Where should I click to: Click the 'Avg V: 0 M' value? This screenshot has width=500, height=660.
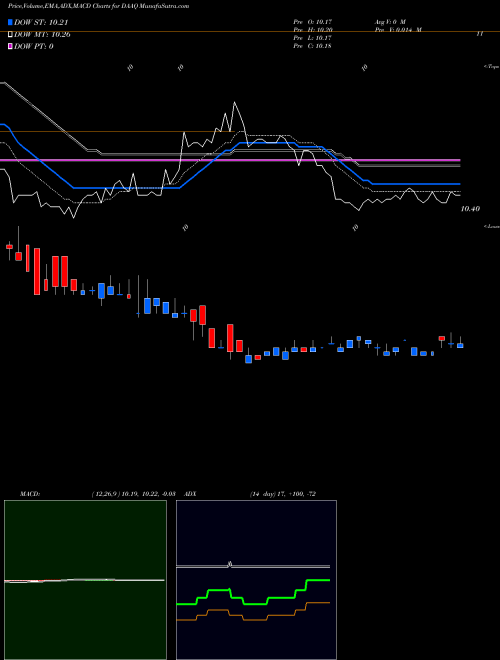[390, 21]
